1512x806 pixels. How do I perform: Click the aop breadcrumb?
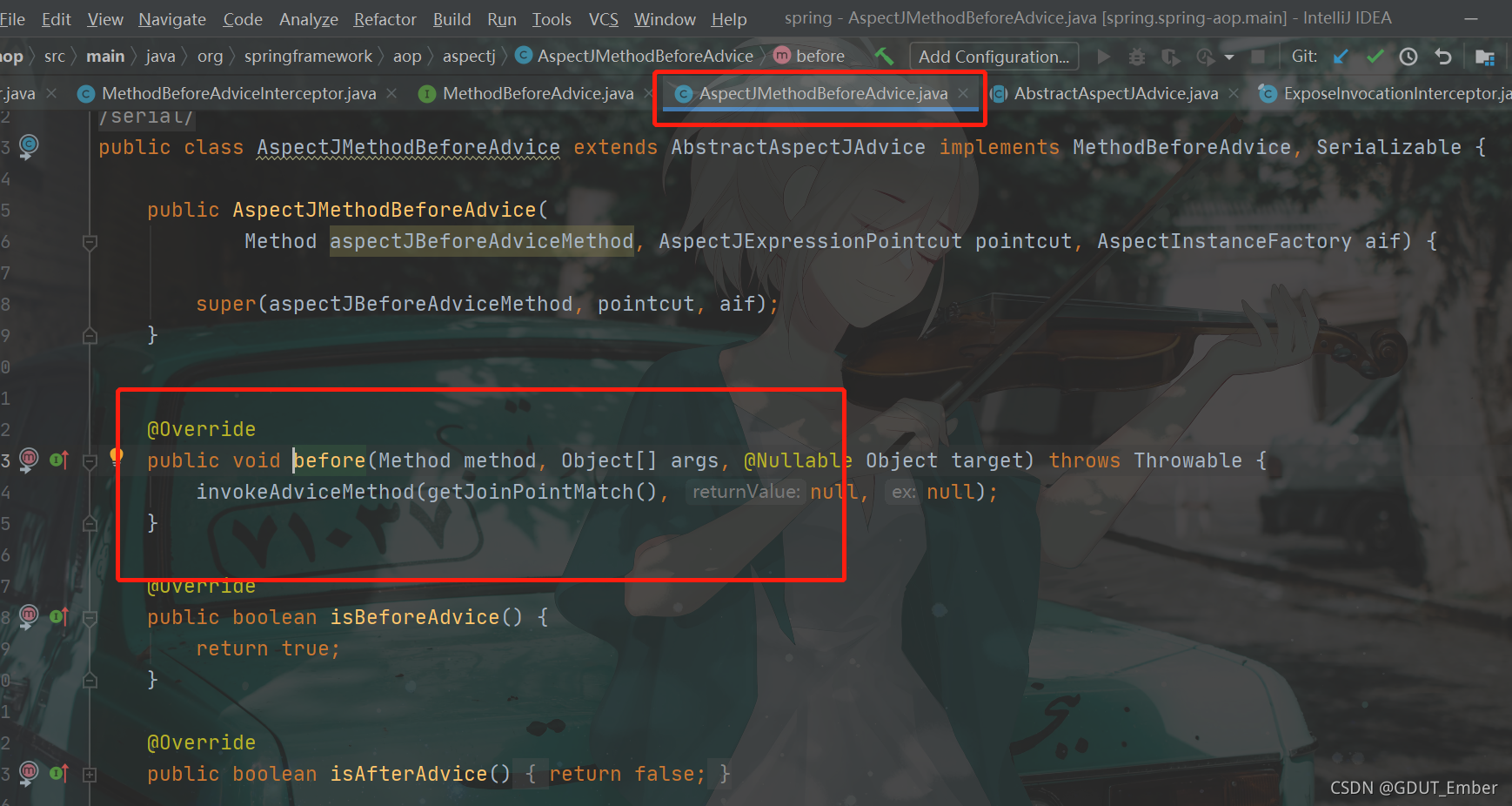[407, 57]
